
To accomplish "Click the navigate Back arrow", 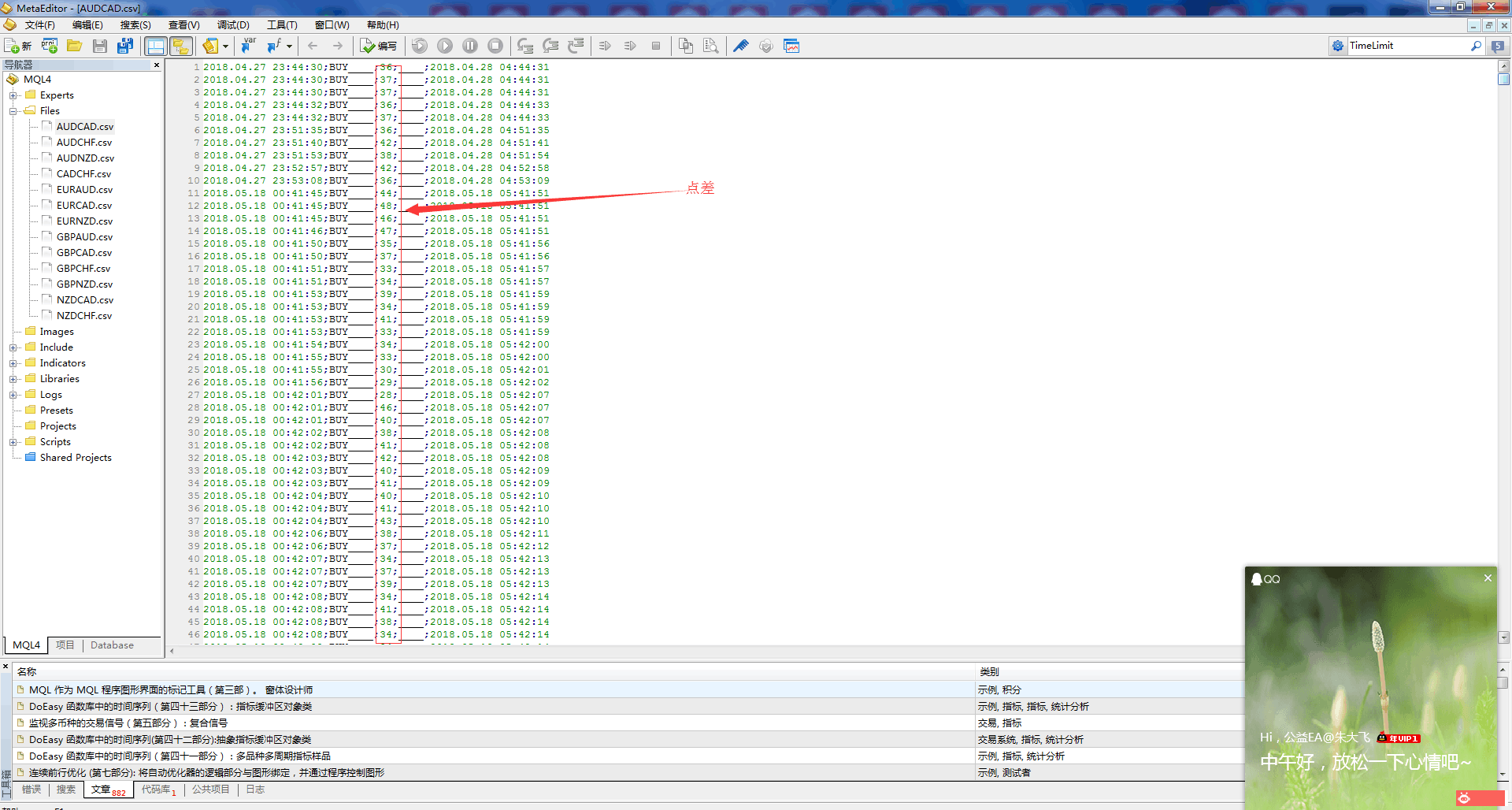I will click(x=313, y=46).
